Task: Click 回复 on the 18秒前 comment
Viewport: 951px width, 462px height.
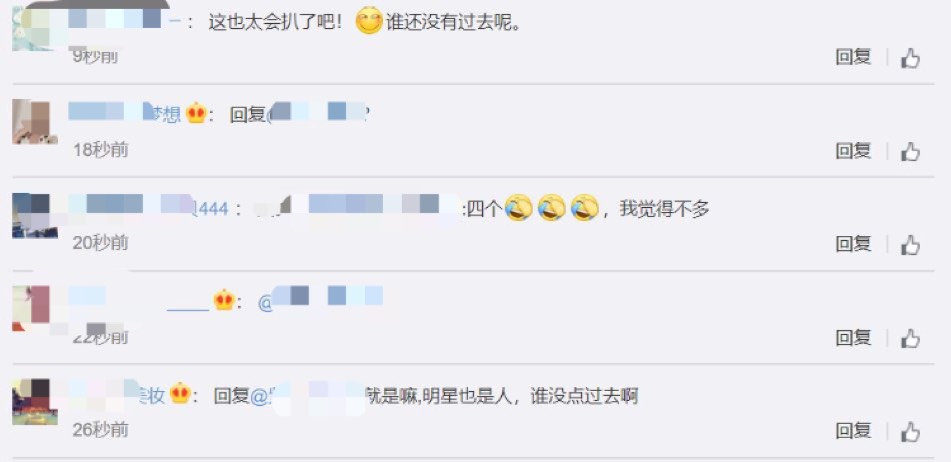Action: point(853,150)
